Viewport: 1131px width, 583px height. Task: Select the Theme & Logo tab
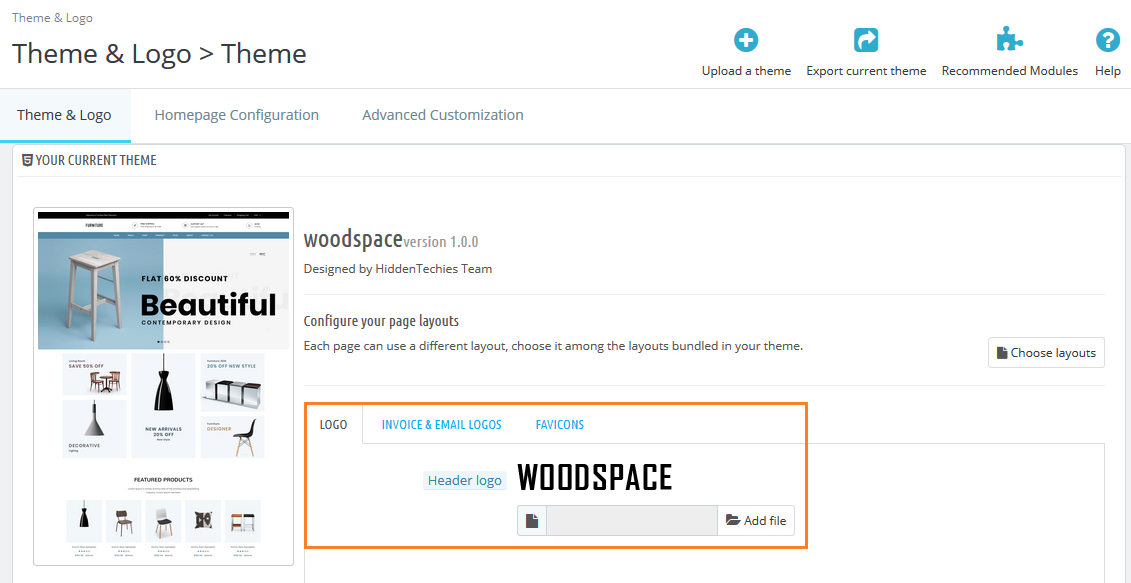[65, 115]
